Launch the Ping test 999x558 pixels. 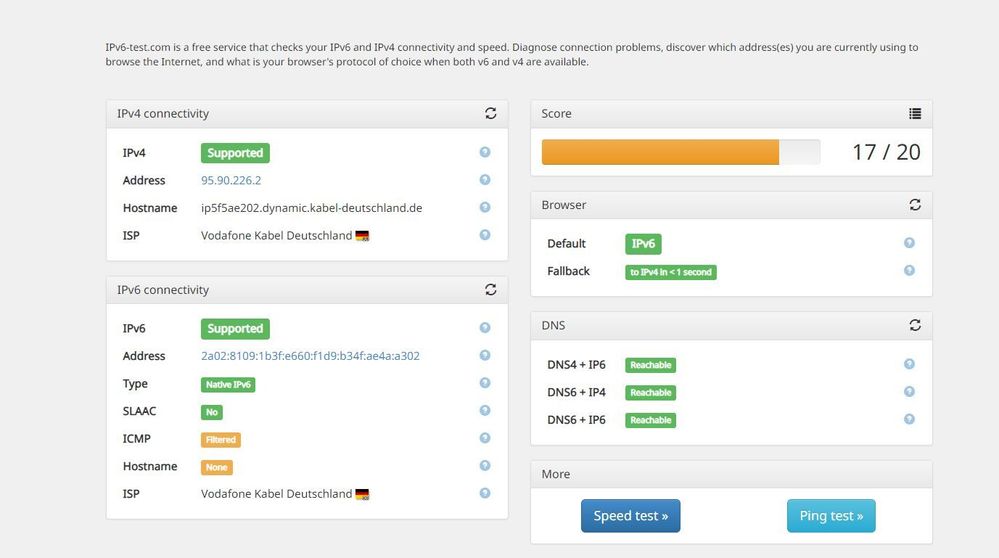(x=831, y=516)
